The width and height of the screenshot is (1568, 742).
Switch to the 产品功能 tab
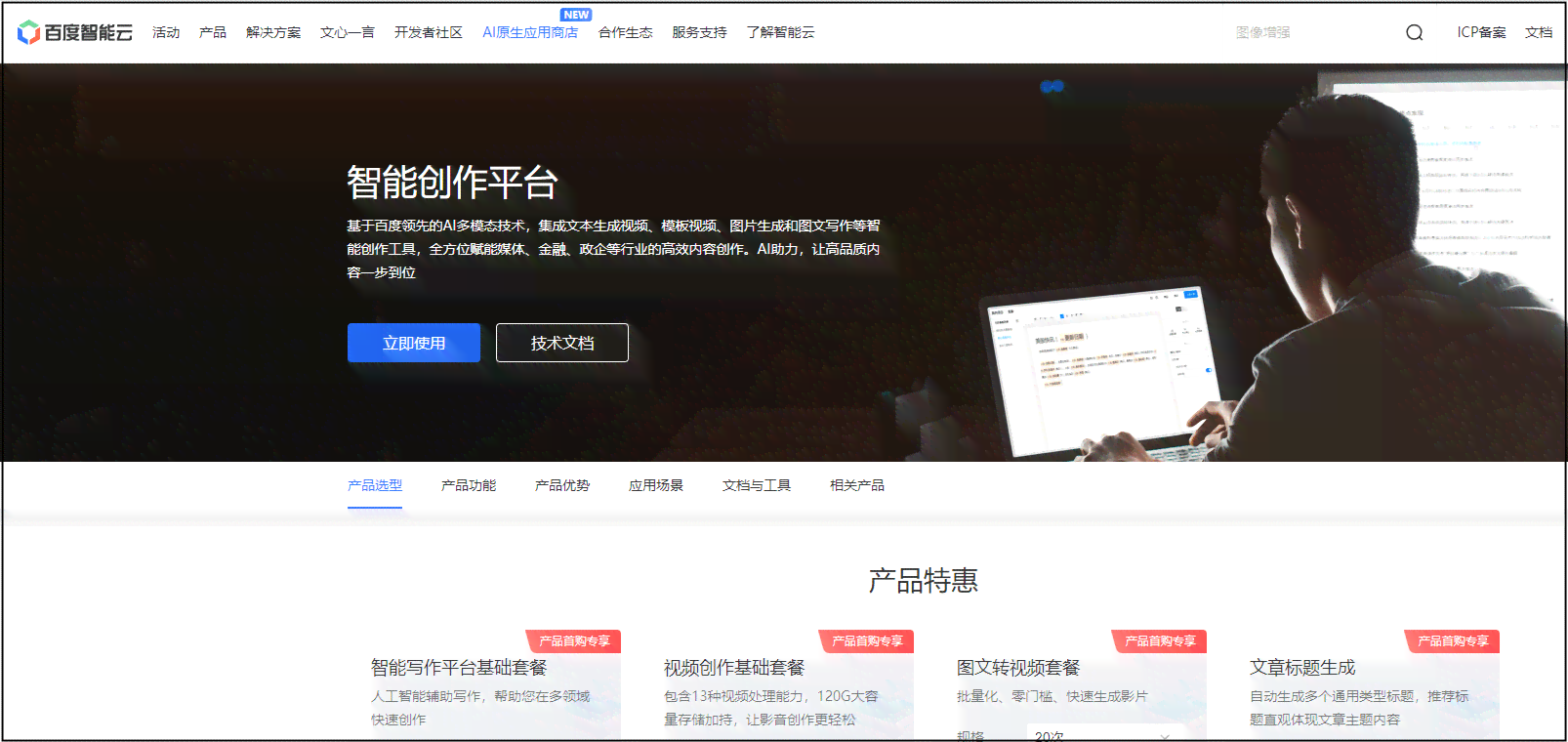coord(469,485)
